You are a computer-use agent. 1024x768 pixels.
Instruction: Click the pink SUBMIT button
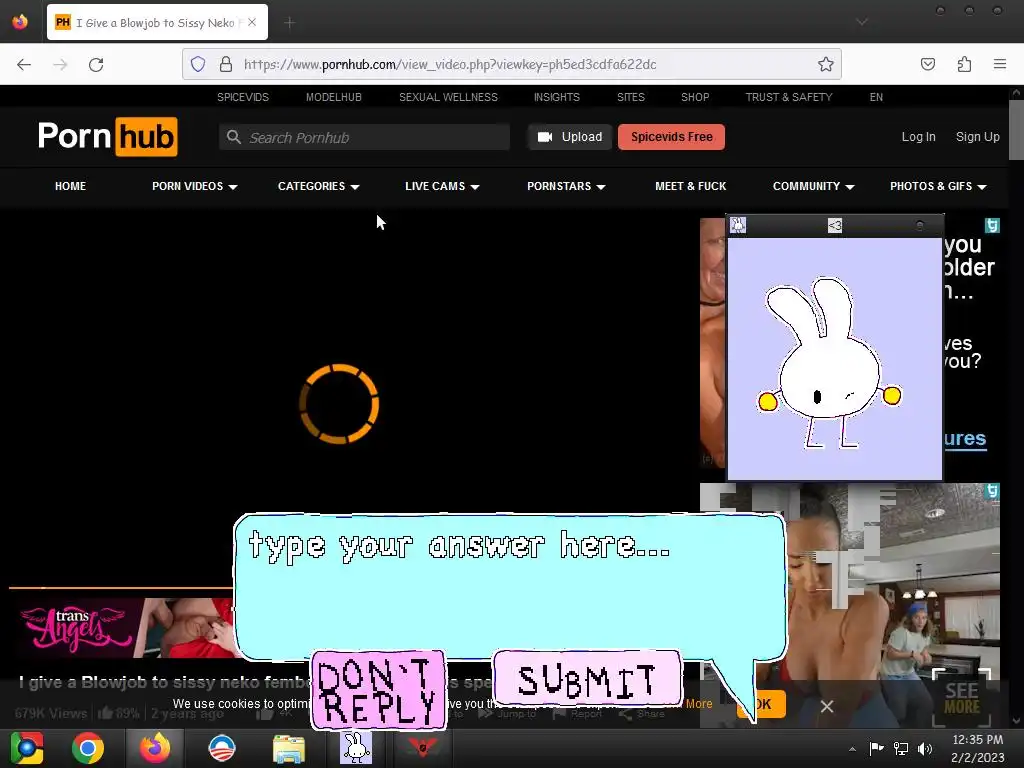[x=587, y=678]
